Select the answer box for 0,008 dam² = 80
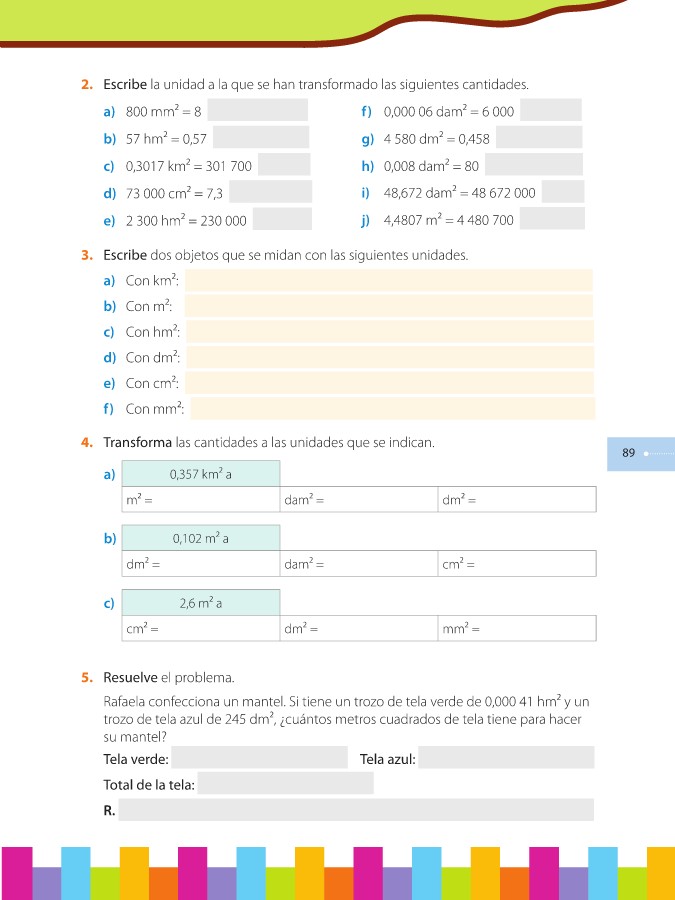This screenshot has width=675, height=900. pyautogui.click(x=533, y=165)
